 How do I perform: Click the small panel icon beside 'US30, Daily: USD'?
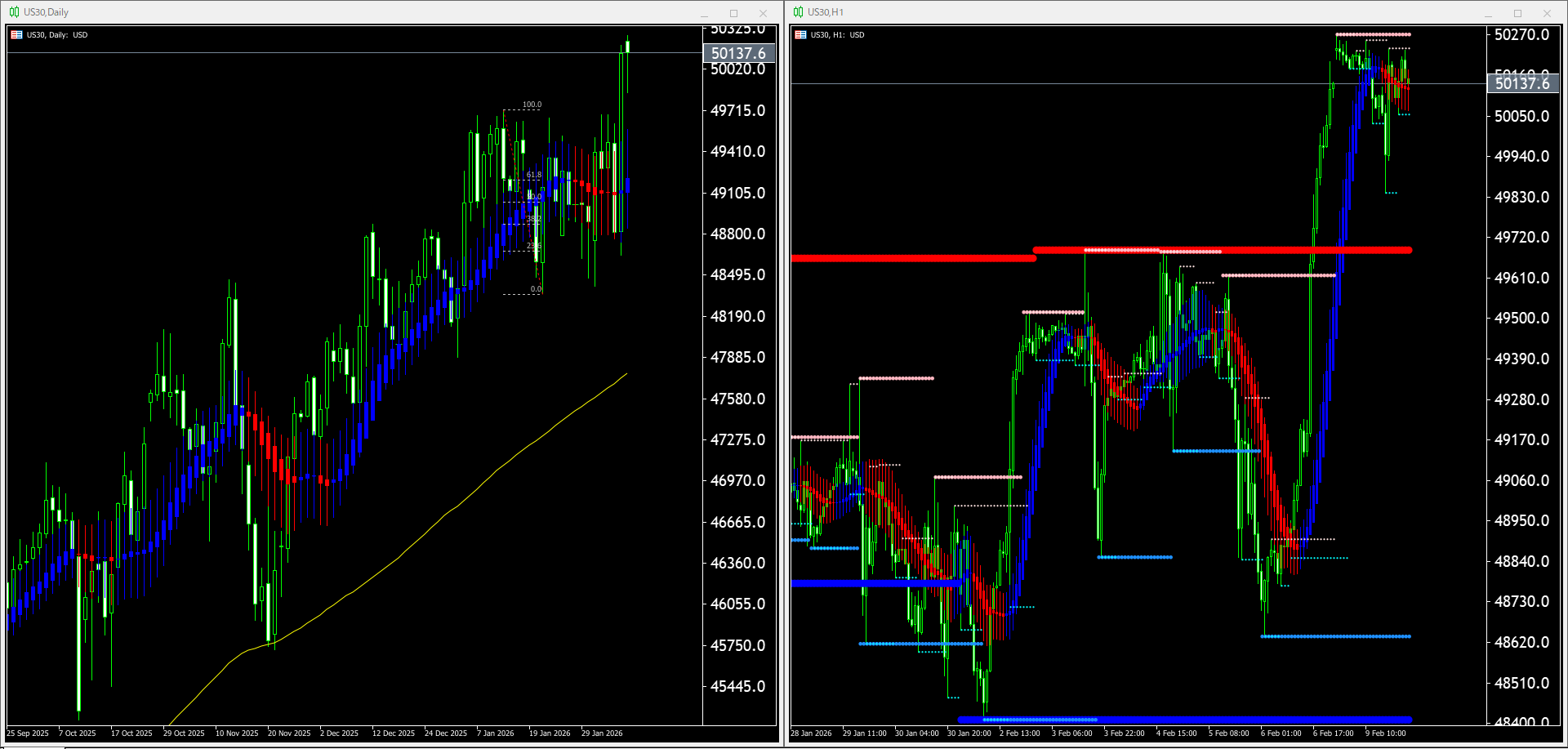click(16, 35)
